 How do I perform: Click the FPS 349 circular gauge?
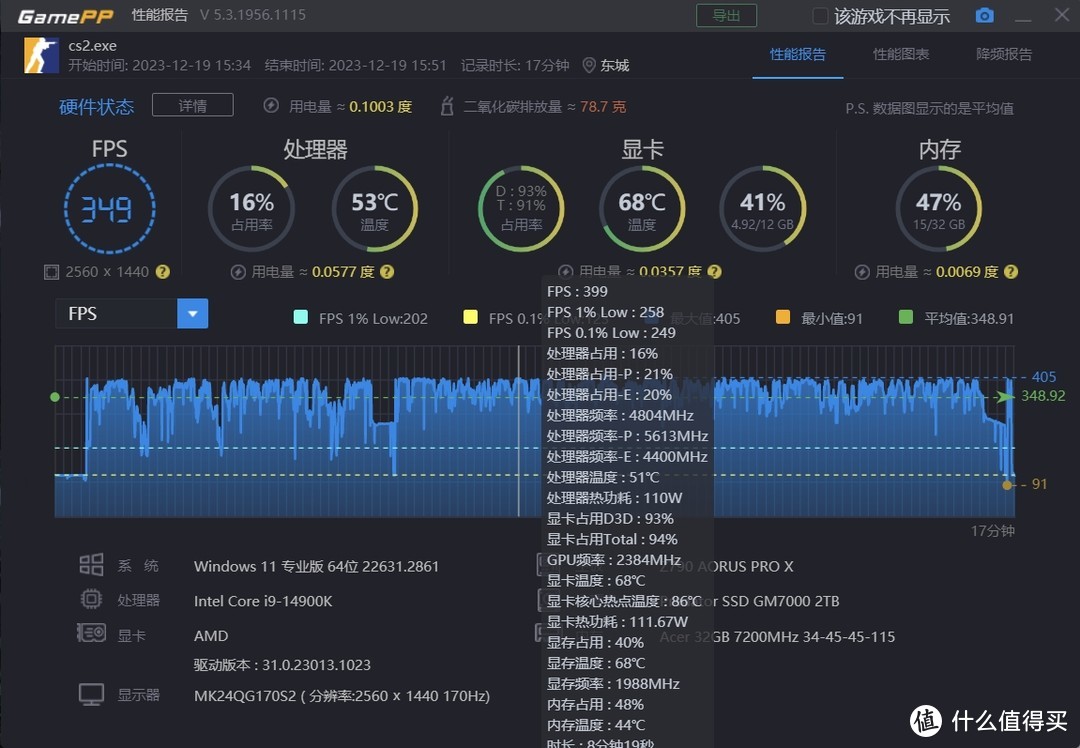tap(110, 209)
